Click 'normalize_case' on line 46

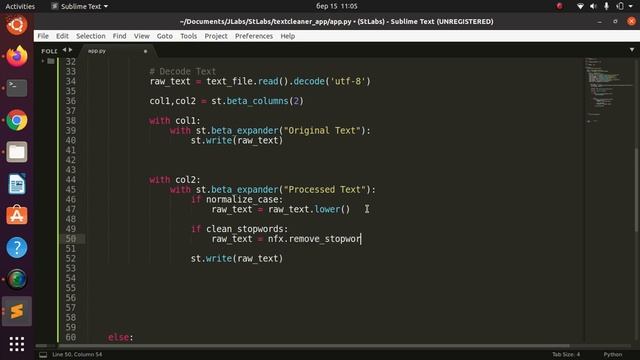coord(242,200)
